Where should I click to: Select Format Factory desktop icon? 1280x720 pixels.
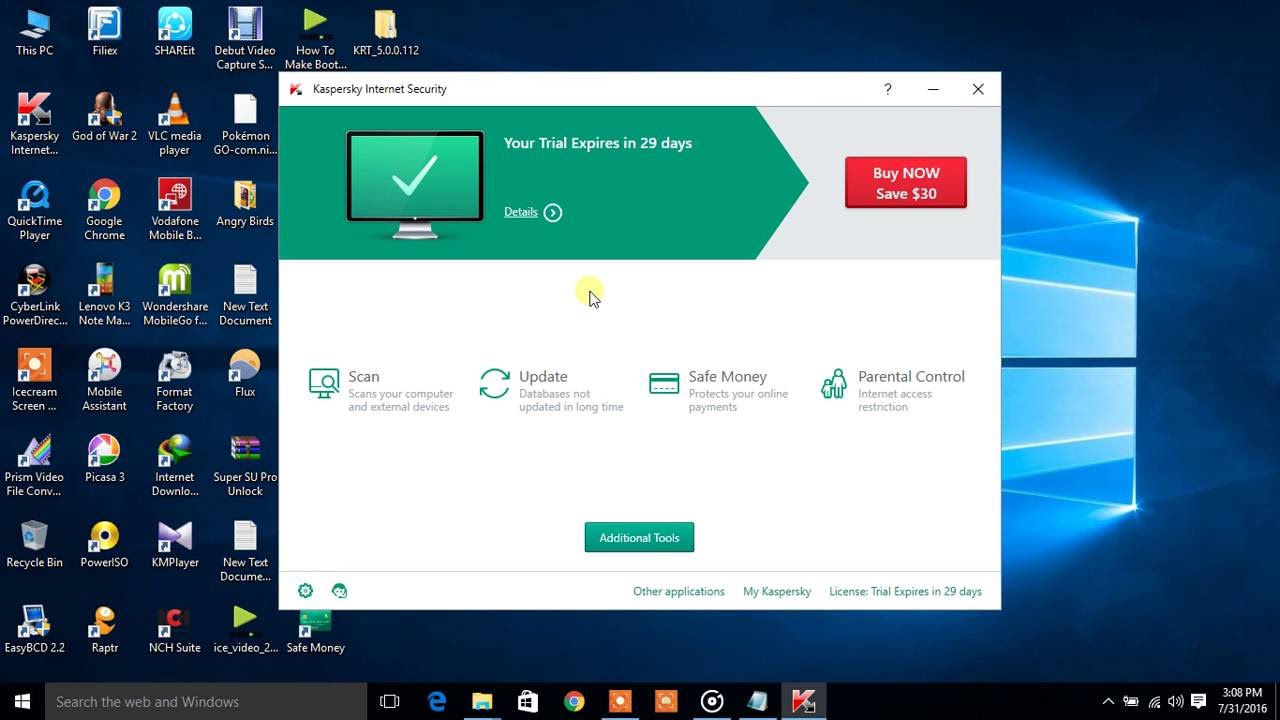point(174,380)
